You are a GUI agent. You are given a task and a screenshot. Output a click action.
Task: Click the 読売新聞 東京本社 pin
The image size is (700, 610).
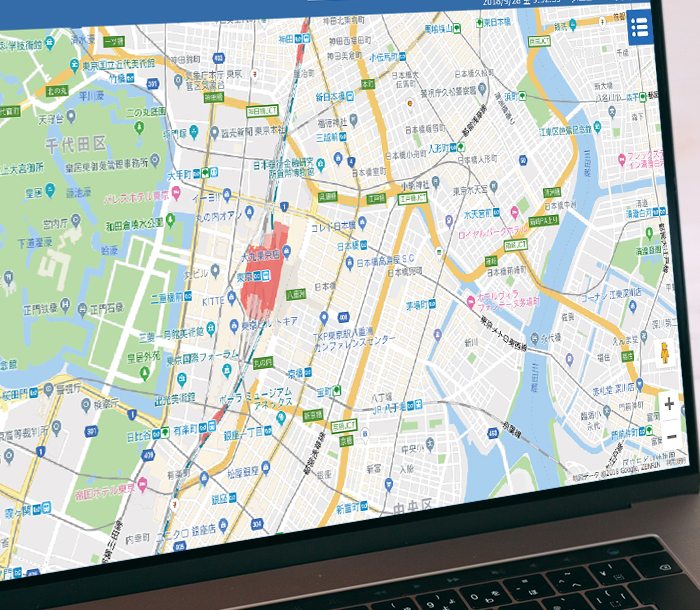click(214, 132)
